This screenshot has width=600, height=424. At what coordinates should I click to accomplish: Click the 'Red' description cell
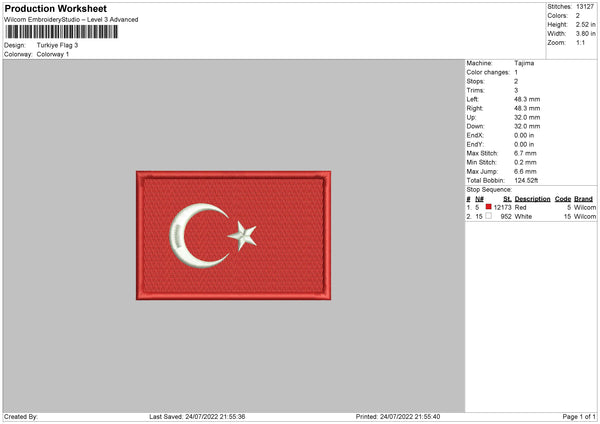[520, 207]
